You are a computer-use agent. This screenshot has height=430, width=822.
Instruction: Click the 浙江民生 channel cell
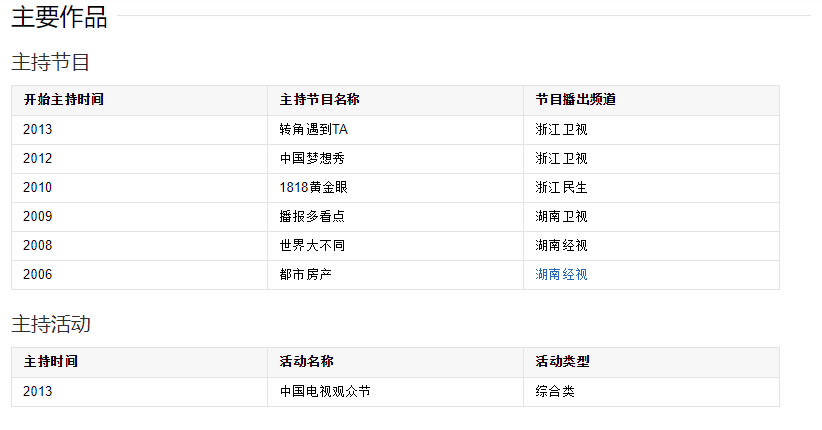pos(561,187)
